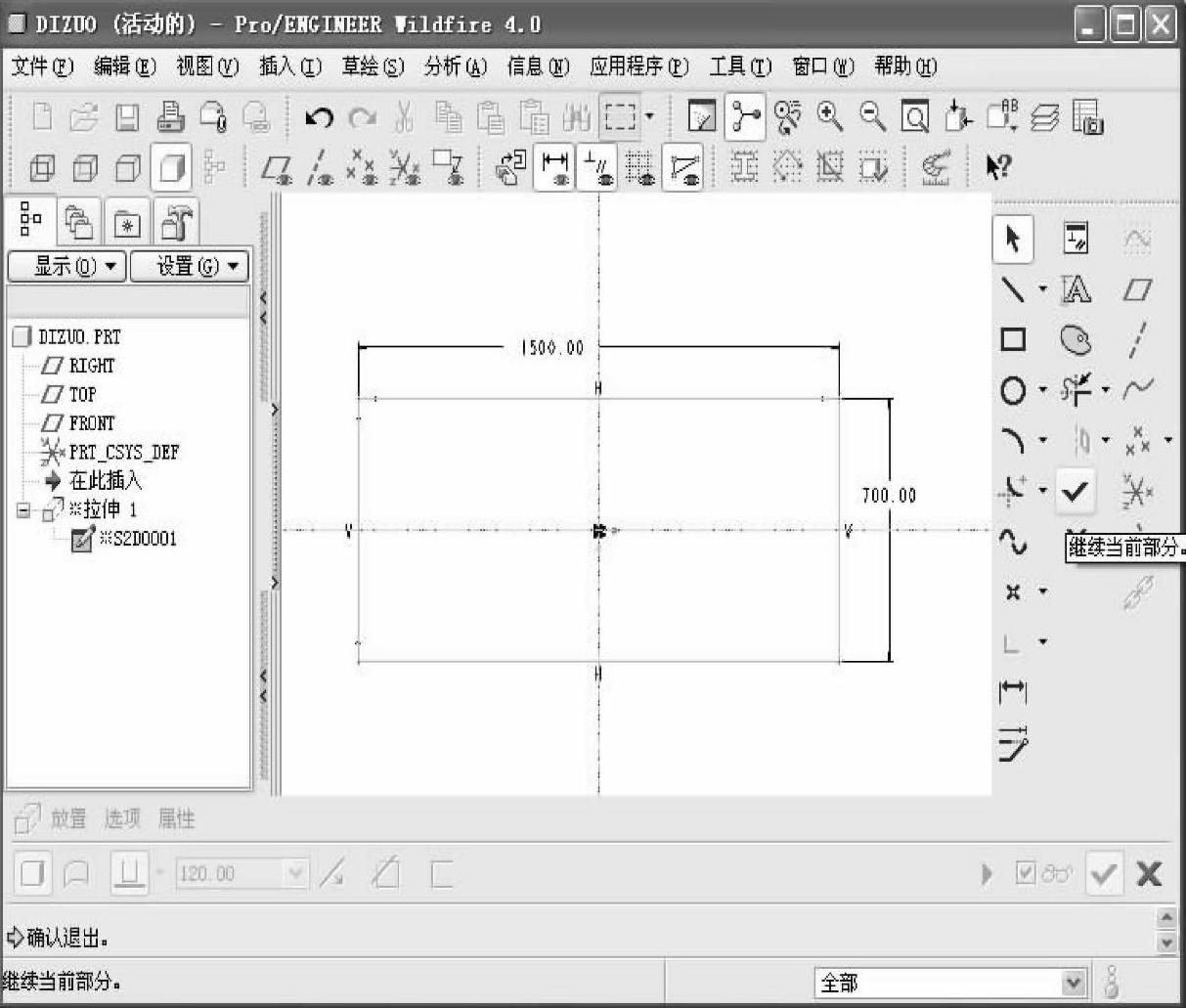Select the FRONT datum plane
Screen dimensions: 1186x1008
(x=78, y=423)
